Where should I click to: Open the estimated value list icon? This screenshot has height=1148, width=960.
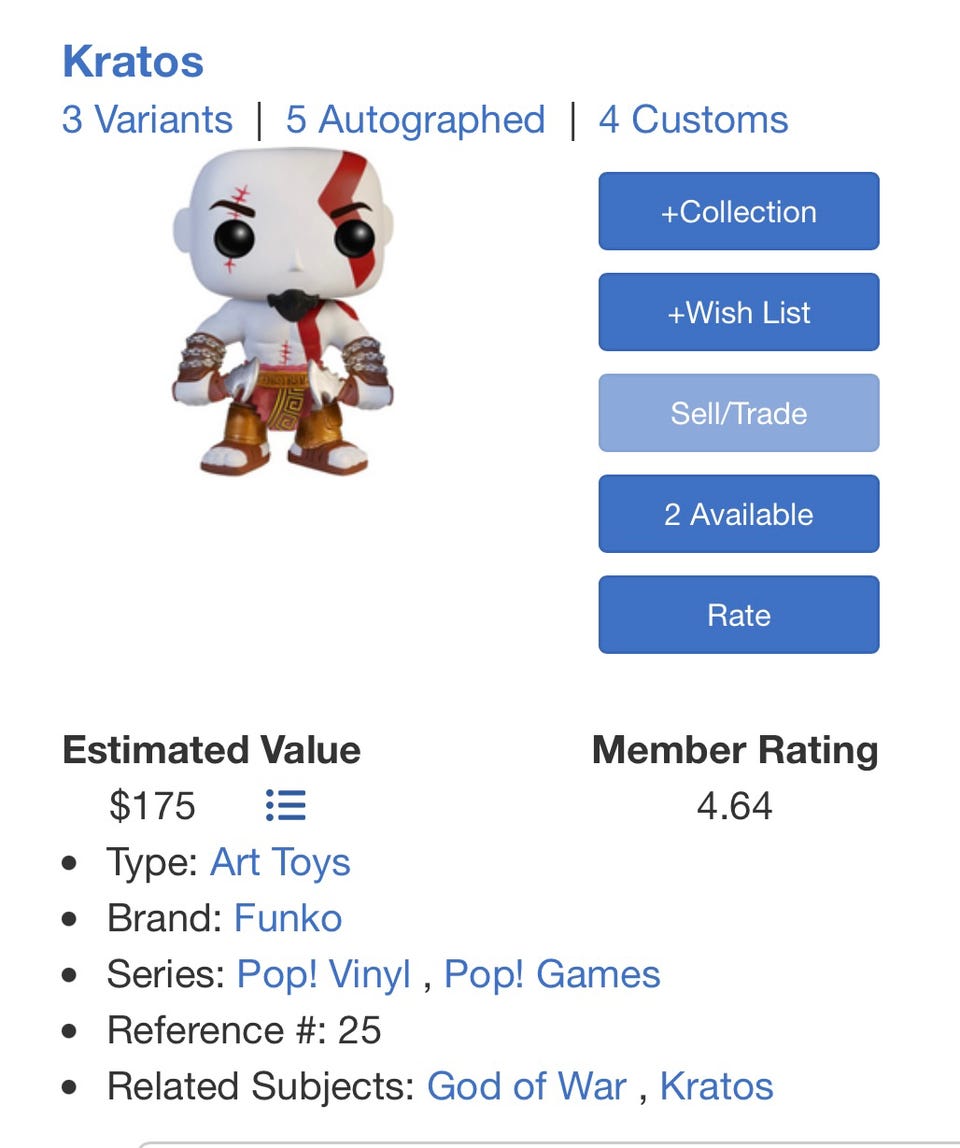tap(286, 805)
